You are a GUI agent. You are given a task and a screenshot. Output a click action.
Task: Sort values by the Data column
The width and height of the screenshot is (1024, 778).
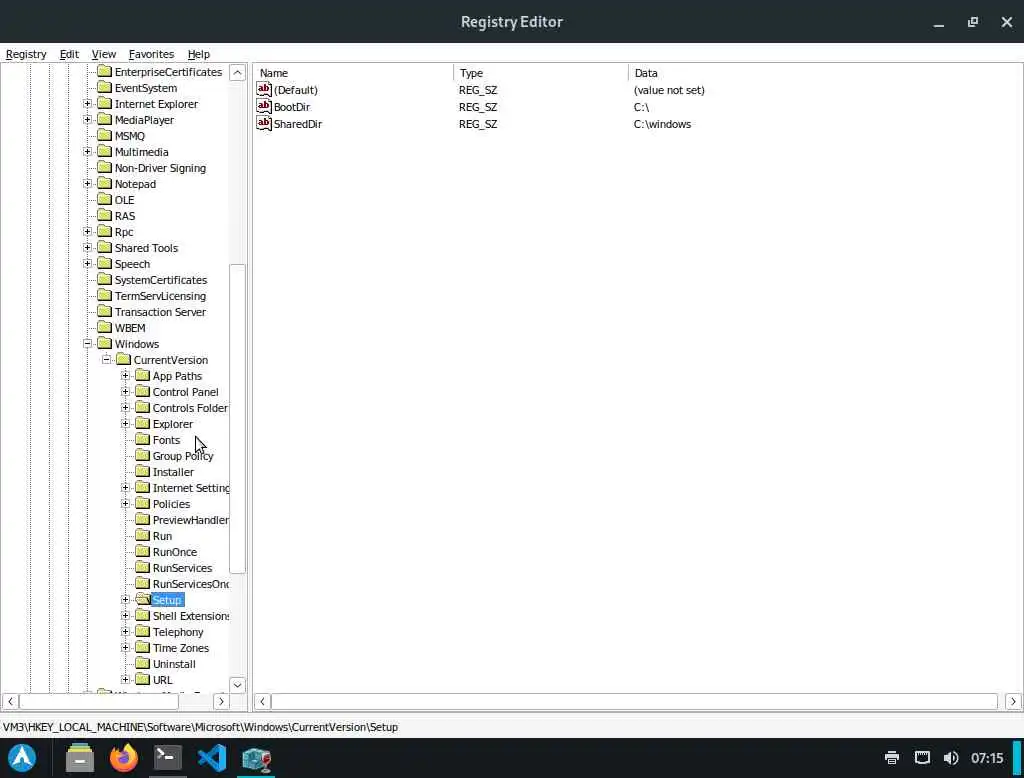[825, 73]
